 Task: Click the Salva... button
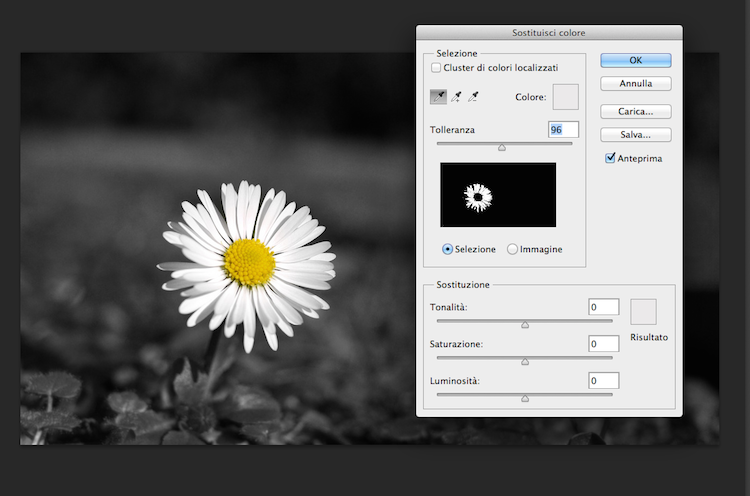pyautogui.click(x=636, y=134)
